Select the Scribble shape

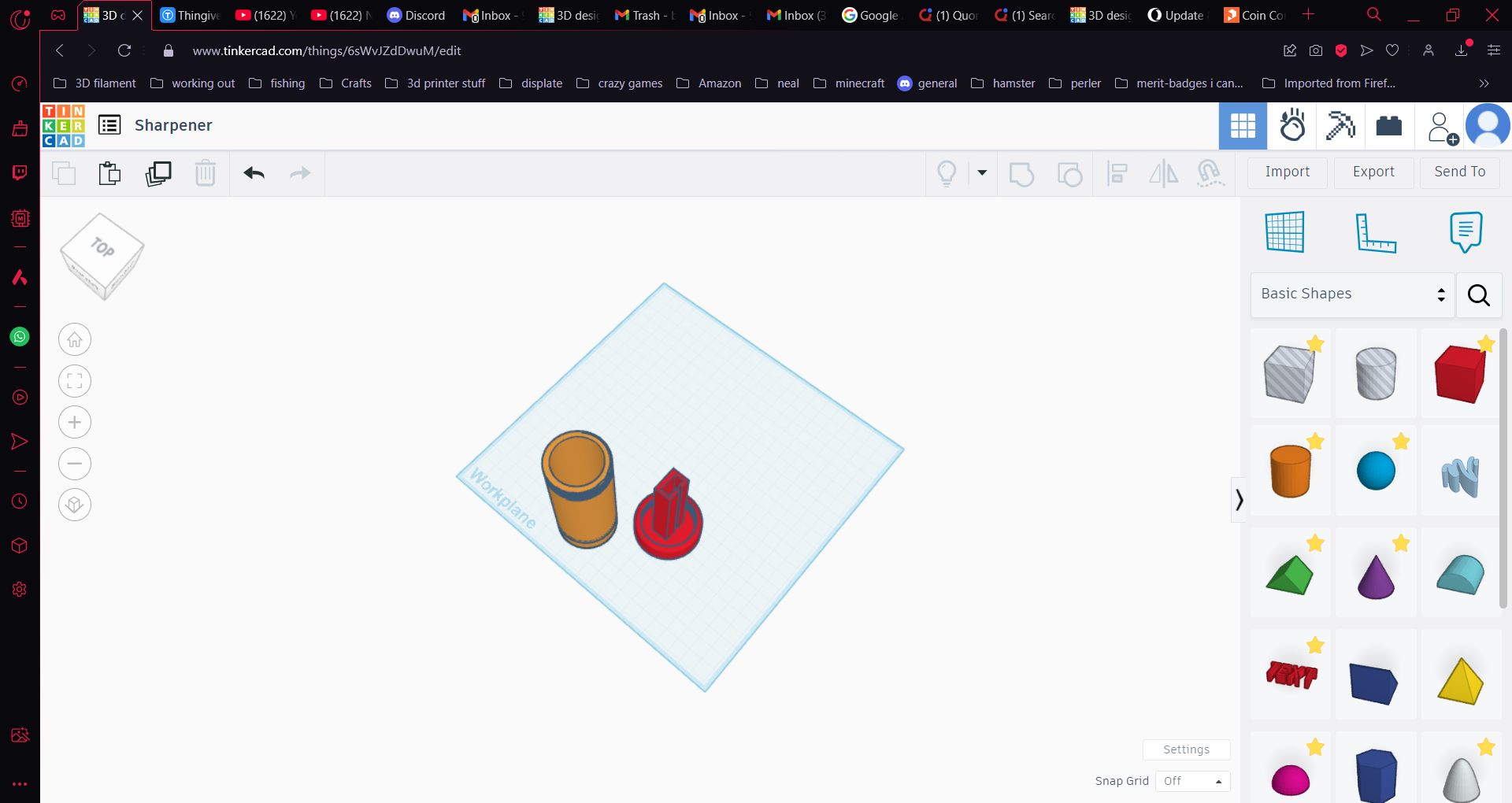point(1461,476)
